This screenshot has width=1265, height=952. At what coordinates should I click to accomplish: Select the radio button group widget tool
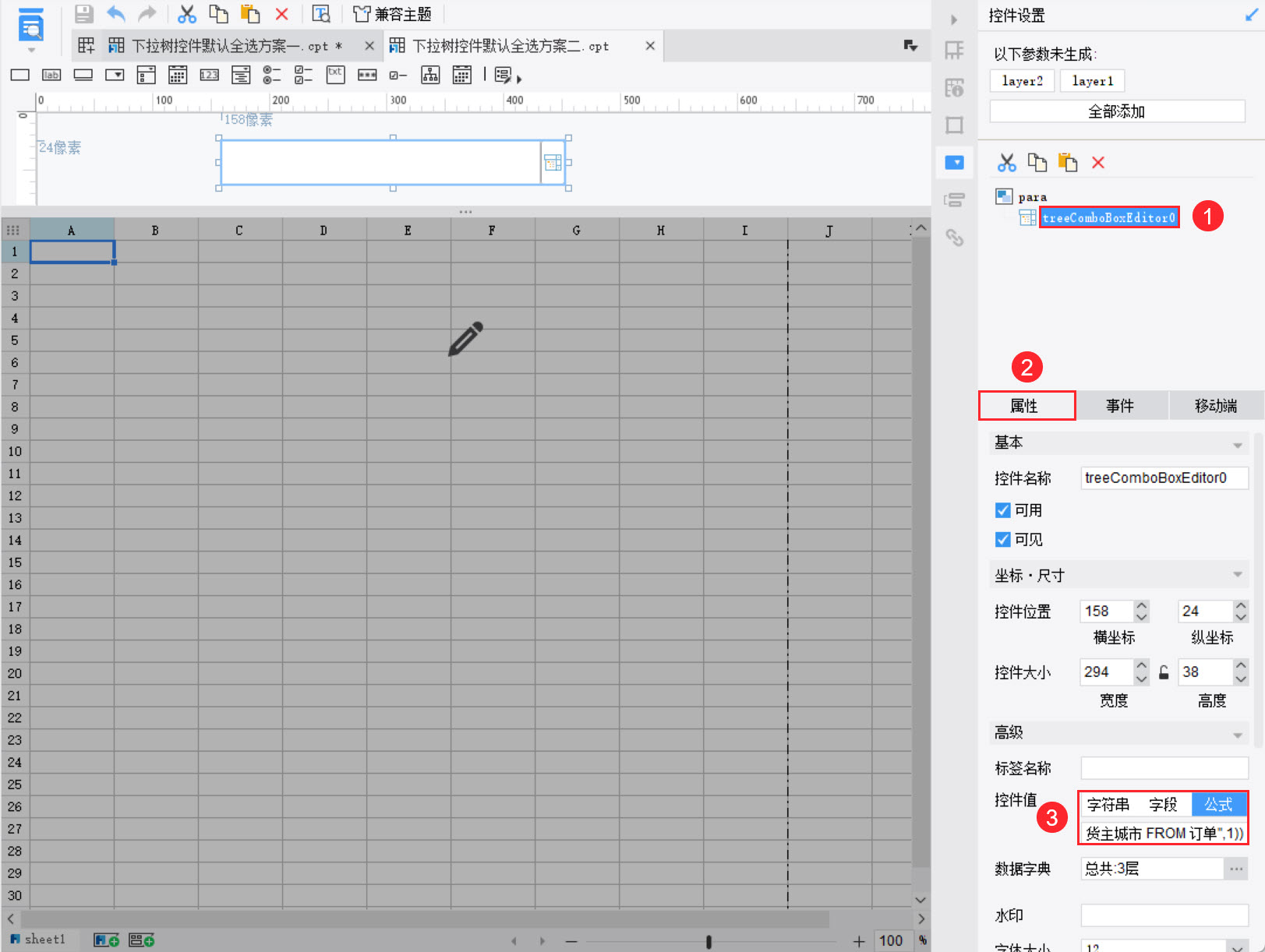pyautogui.click(x=271, y=75)
